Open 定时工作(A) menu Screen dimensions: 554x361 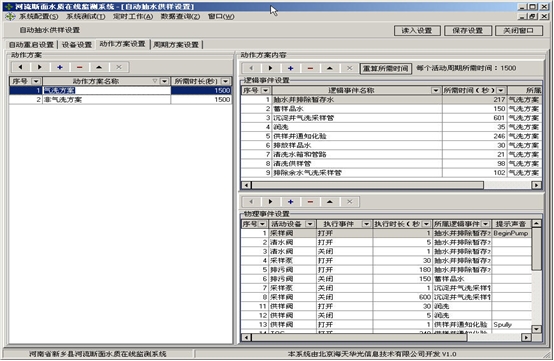[x=133, y=16]
